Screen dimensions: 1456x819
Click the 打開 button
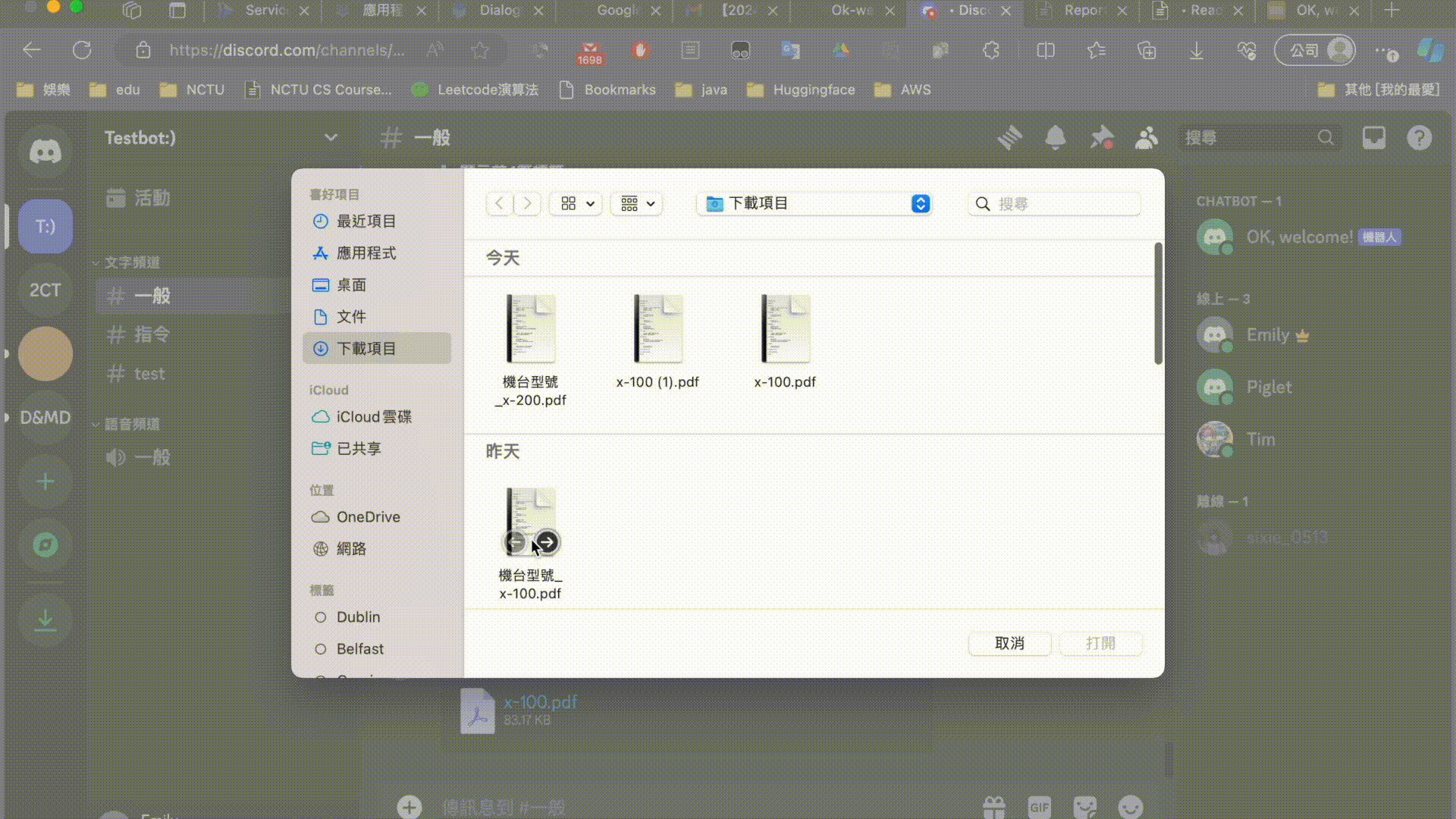(x=1100, y=643)
